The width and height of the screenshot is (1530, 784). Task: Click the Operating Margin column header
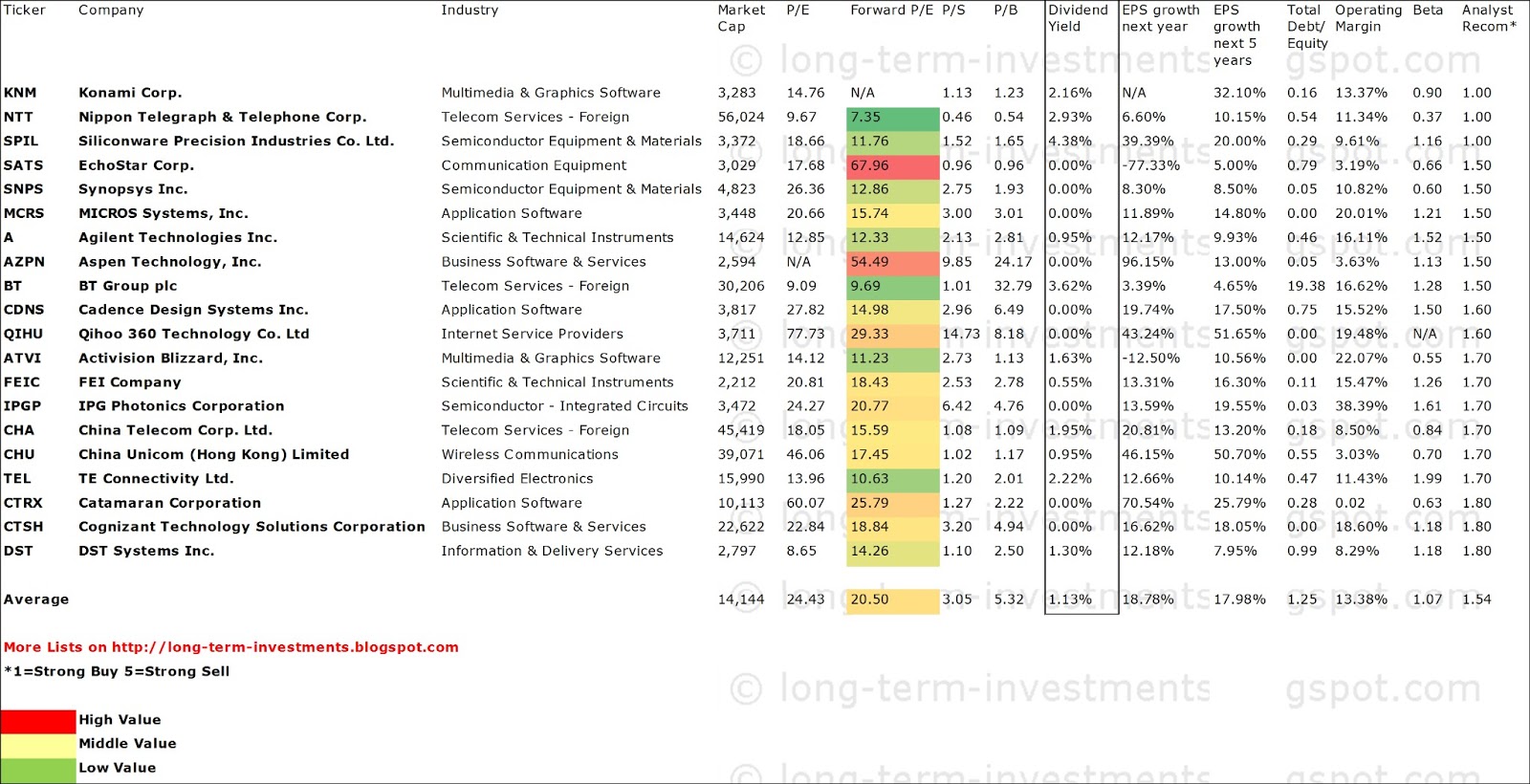(x=1369, y=18)
